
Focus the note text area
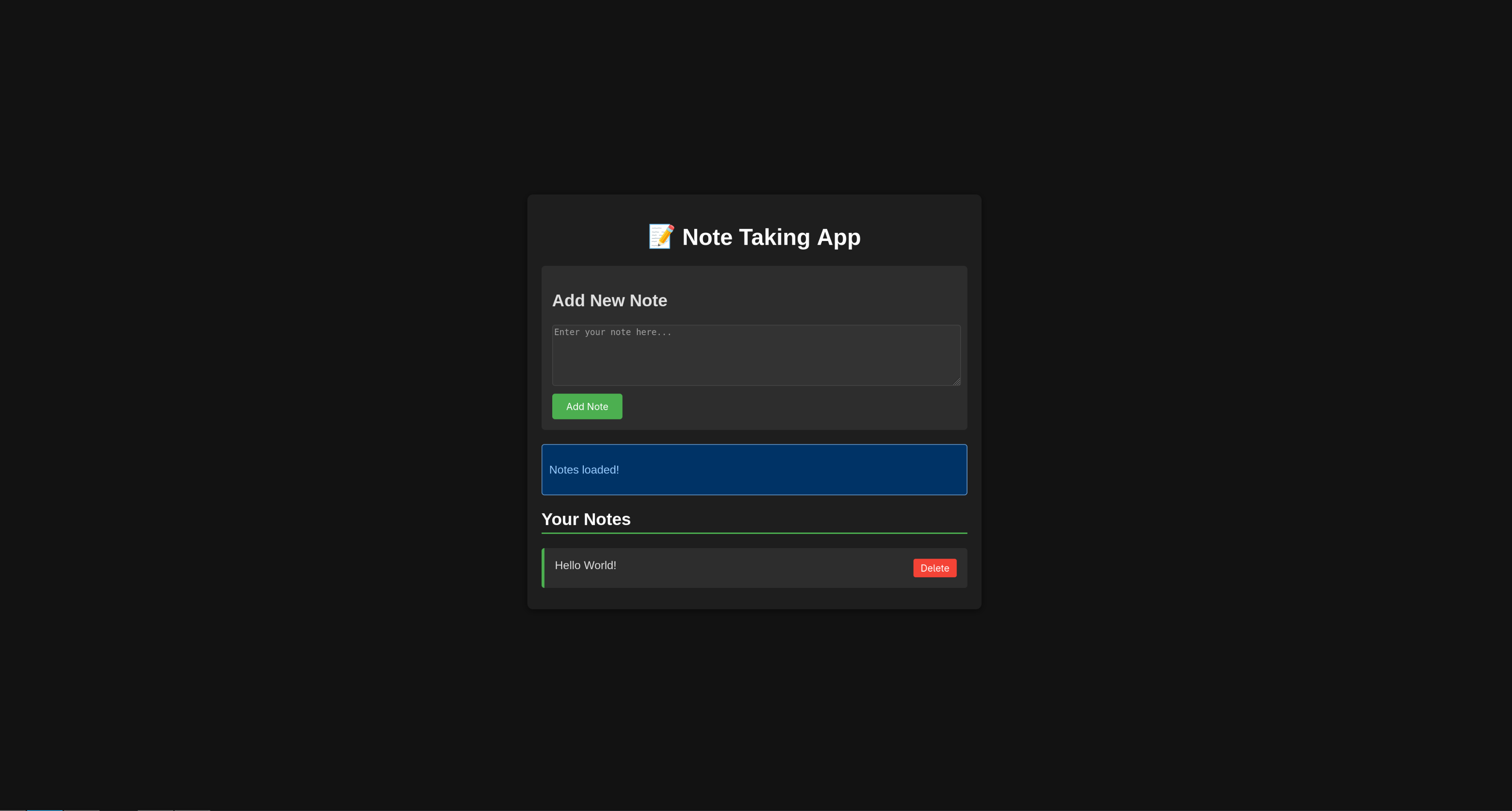(756, 355)
